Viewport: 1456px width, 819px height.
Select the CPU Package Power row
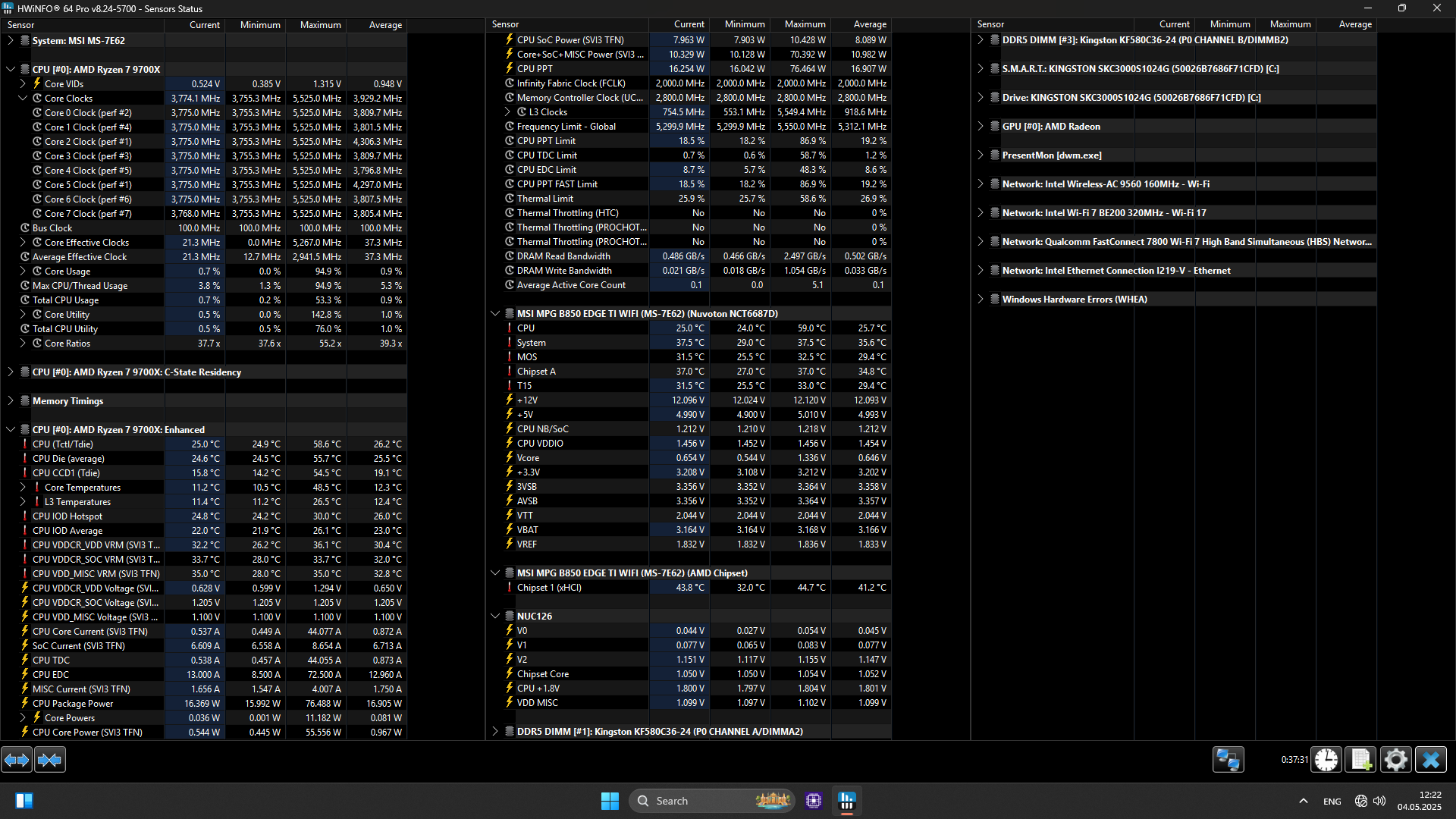[73, 703]
